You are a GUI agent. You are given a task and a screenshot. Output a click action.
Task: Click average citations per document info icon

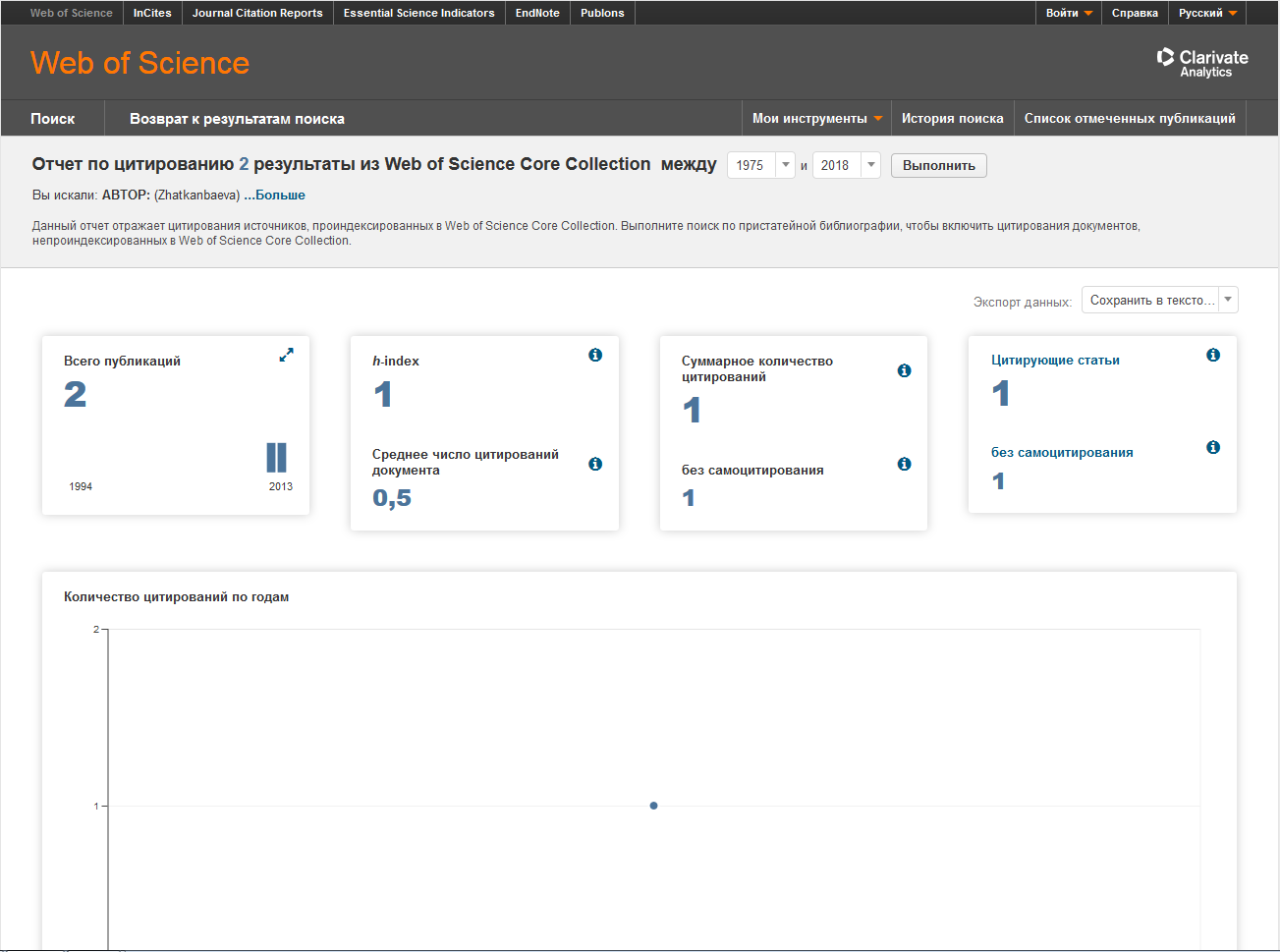[595, 464]
